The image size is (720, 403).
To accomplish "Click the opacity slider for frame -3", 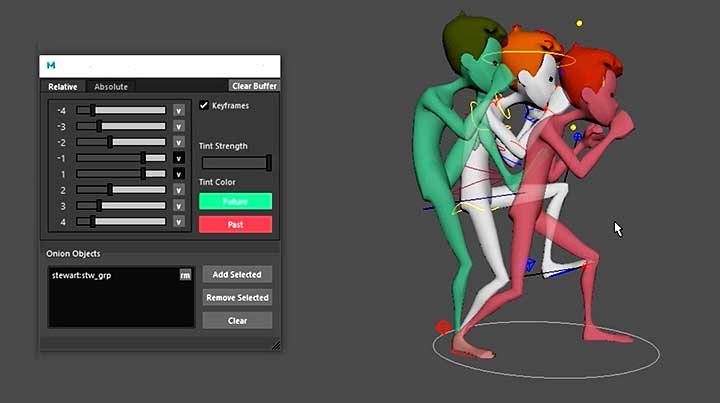I will click(121, 126).
